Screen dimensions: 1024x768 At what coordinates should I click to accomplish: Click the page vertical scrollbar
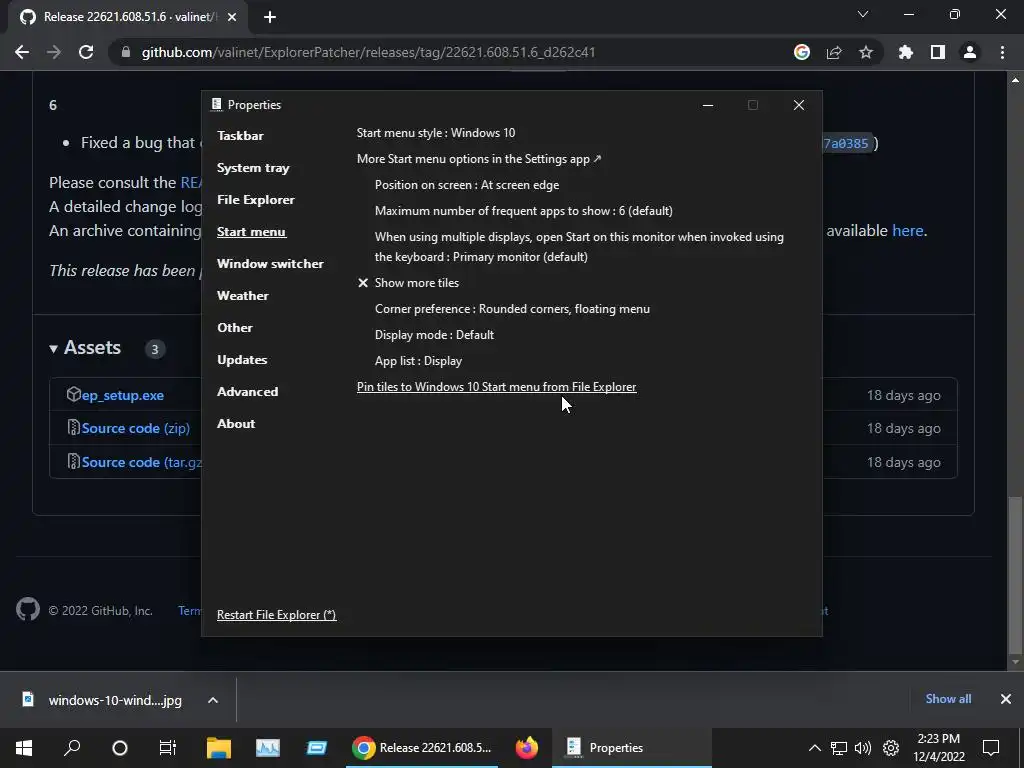[1015, 575]
